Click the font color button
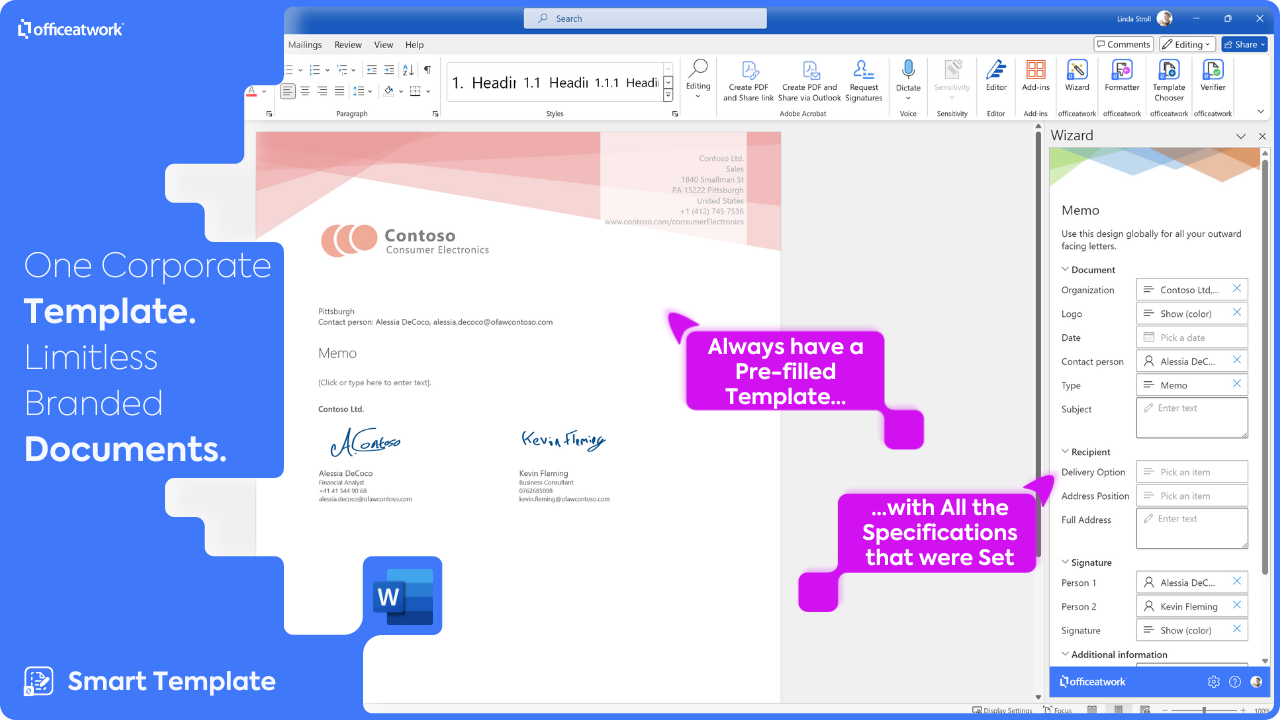Image resolution: width=1280 pixels, height=720 pixels. pos(252,91)
